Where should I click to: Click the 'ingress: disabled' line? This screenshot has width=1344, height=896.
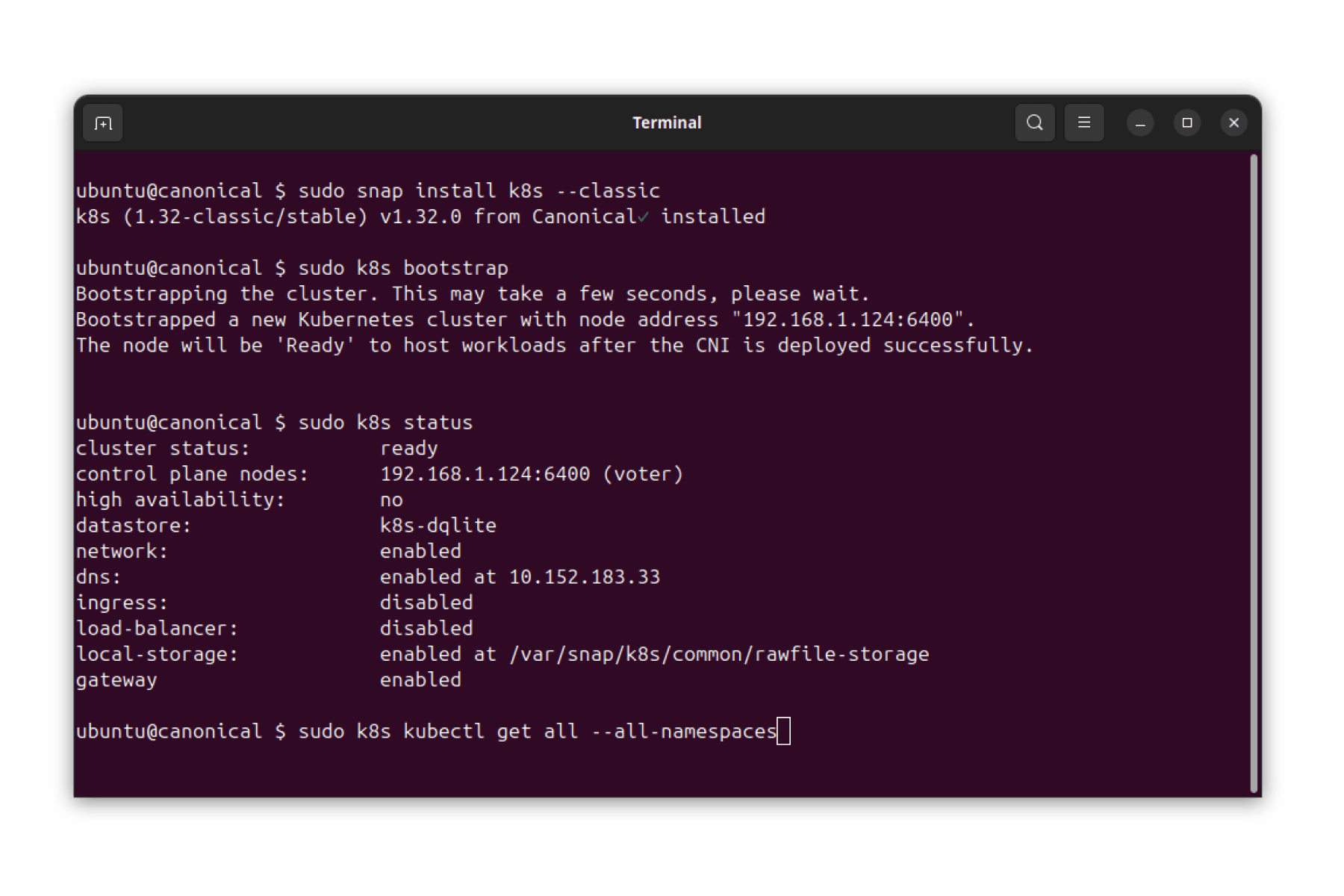[x=274, y=603]
